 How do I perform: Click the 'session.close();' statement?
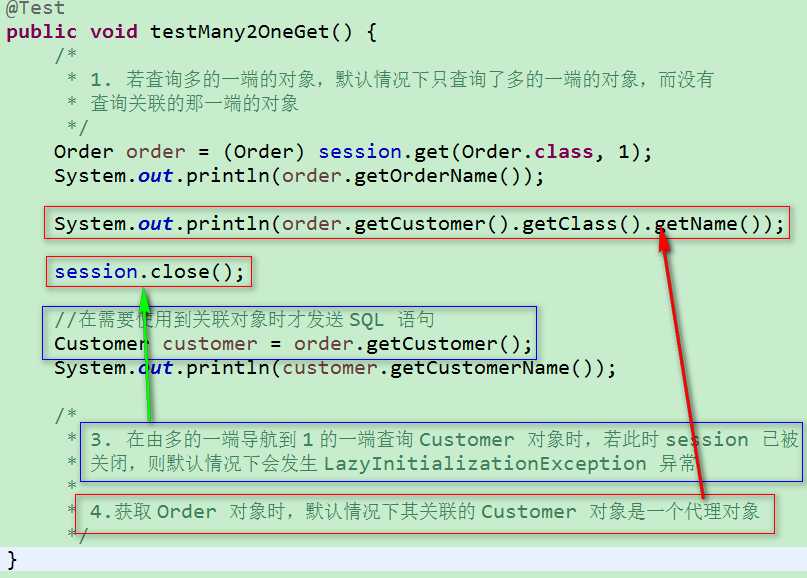click(x=149, y=272)
